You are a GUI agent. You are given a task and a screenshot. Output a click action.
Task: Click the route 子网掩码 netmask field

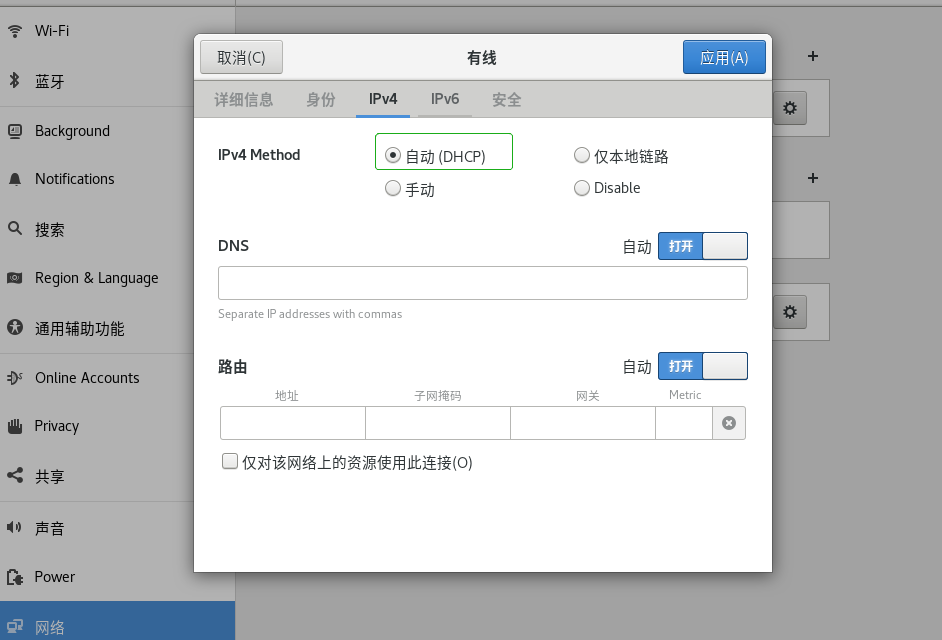(438, 423)
